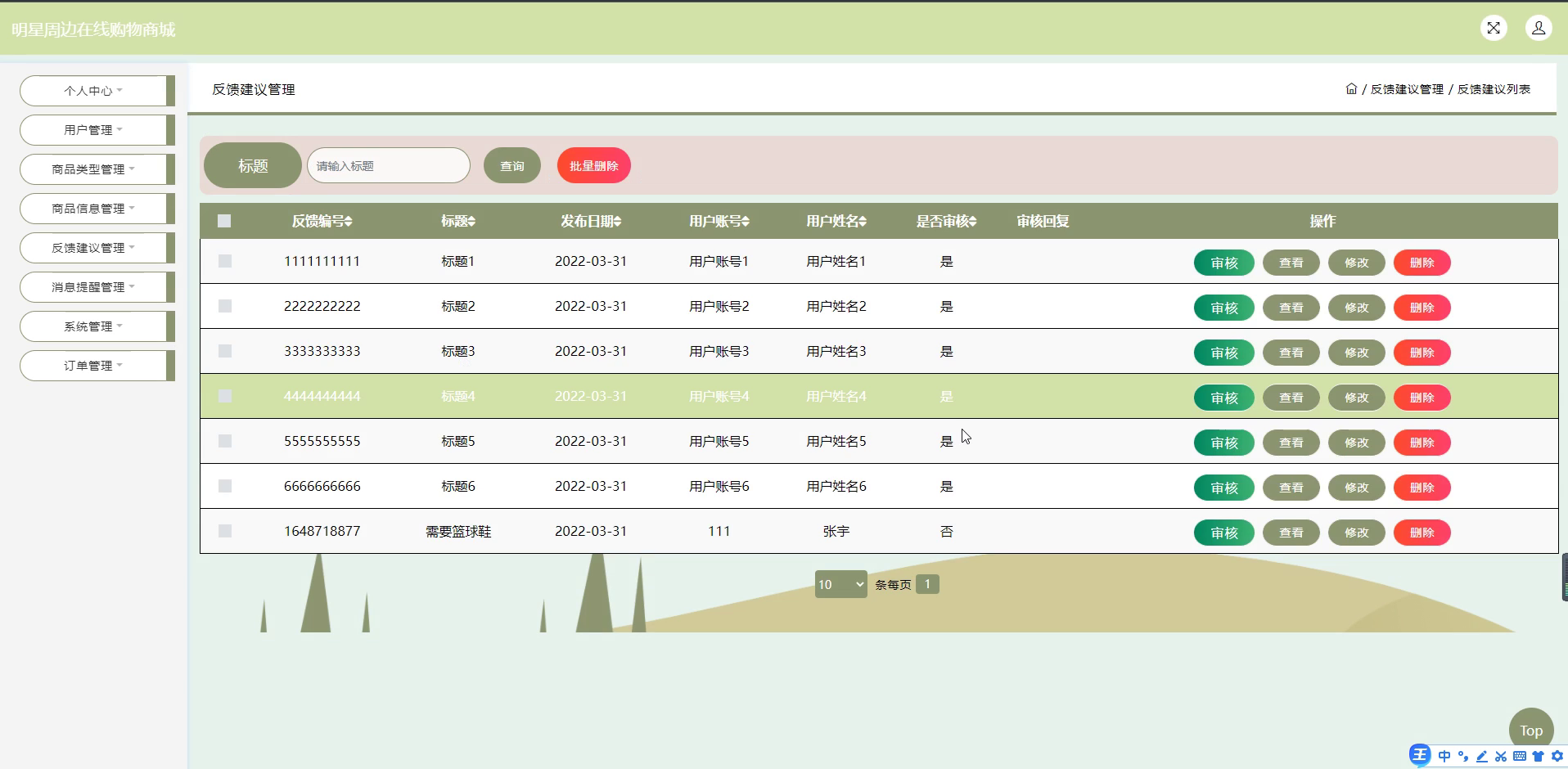
Task: Open the IME handwriting pen icon
Action: (x=1482, y=756)
